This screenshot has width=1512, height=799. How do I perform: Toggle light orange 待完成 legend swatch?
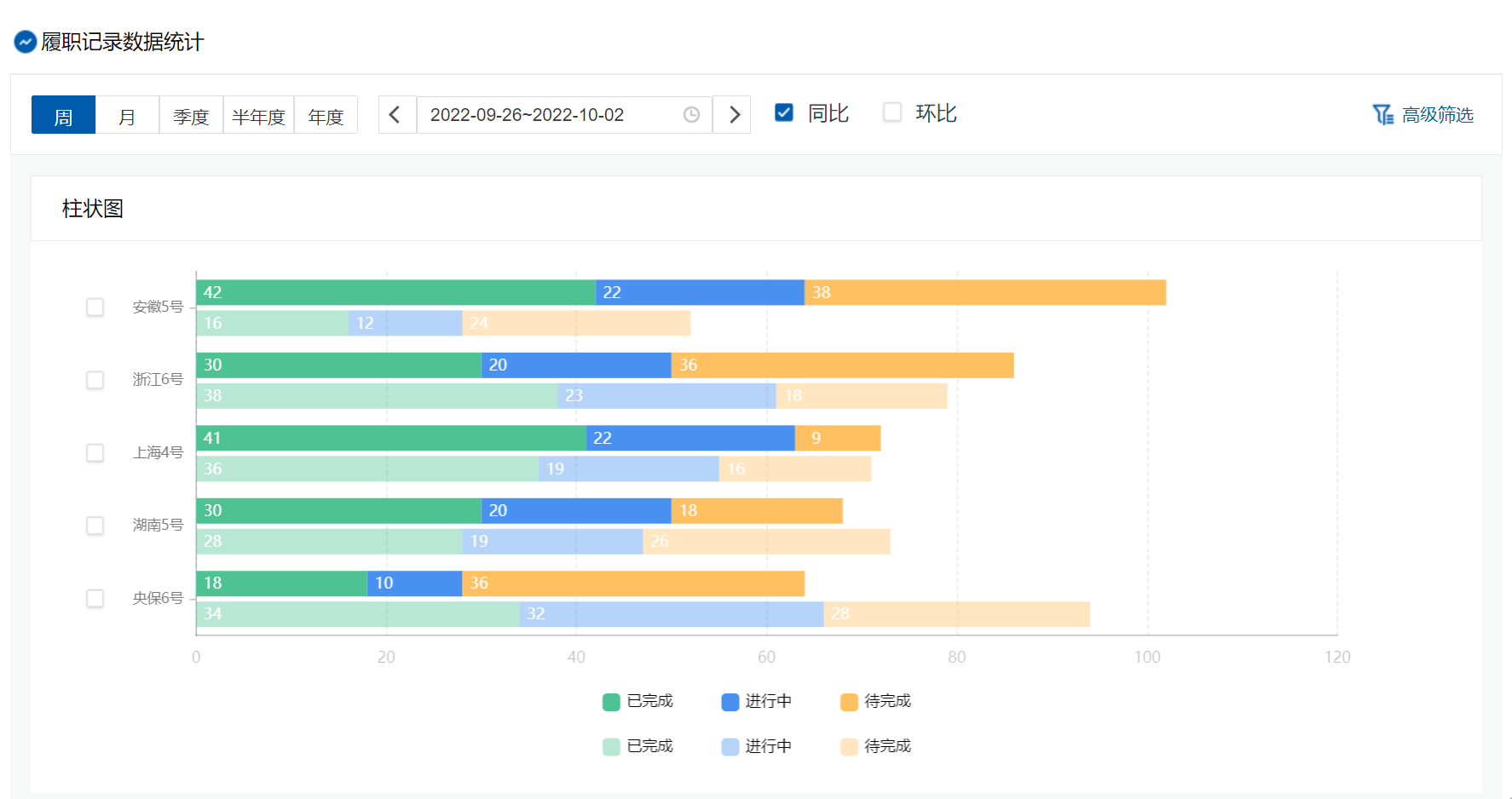849,747
